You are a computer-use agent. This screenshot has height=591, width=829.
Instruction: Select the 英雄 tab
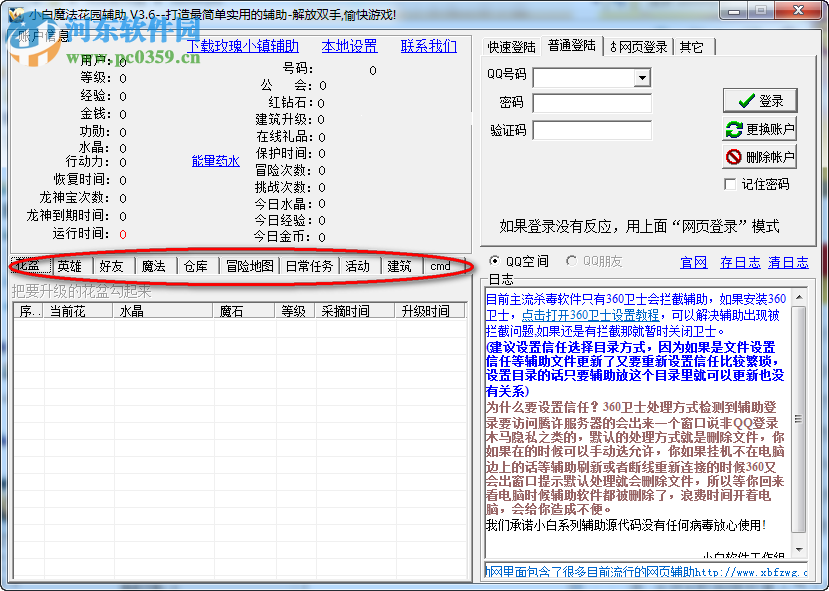[72, 266]
